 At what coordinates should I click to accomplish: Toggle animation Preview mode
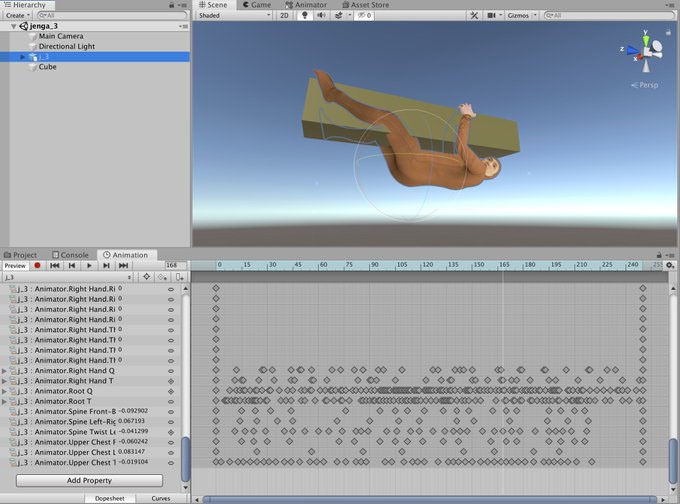click(14, 266)
